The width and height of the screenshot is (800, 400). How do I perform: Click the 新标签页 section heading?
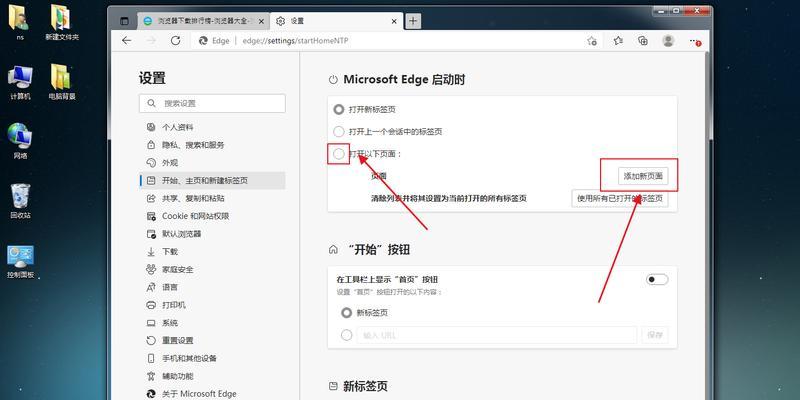pos(367,386)
